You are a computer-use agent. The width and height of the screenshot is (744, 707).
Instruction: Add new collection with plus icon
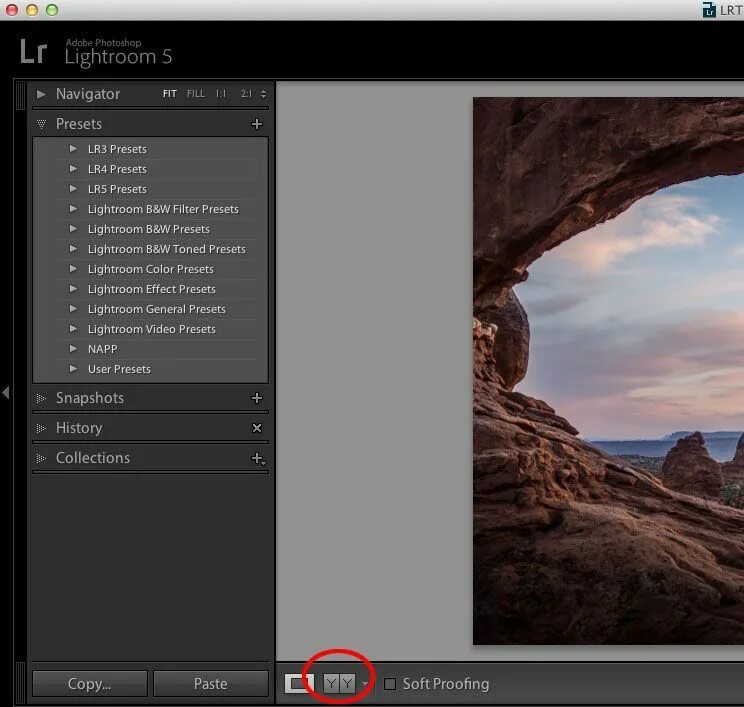click(258, 458)
